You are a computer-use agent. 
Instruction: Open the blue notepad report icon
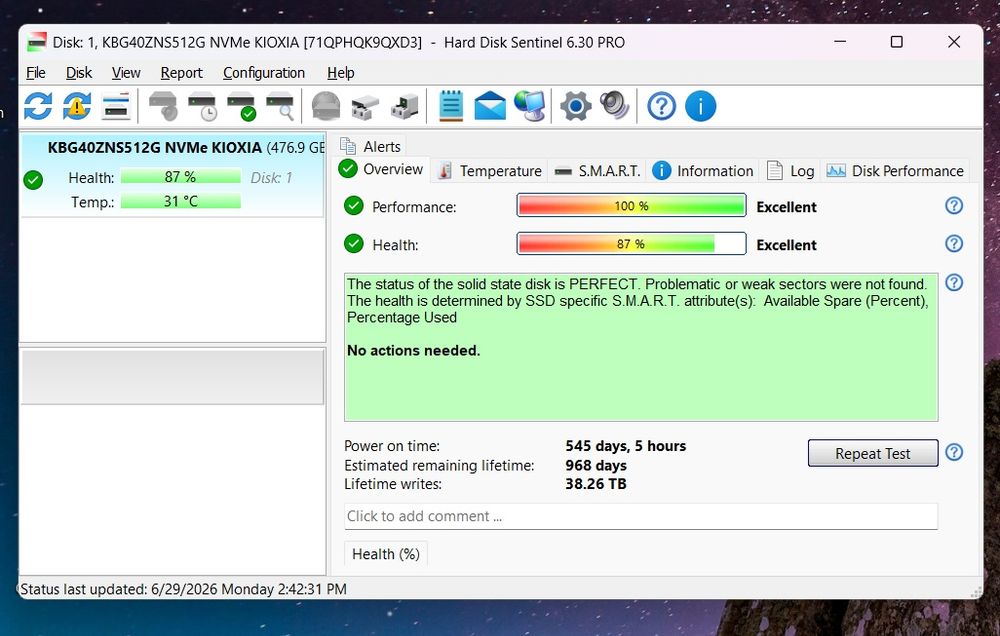(451, 106)
